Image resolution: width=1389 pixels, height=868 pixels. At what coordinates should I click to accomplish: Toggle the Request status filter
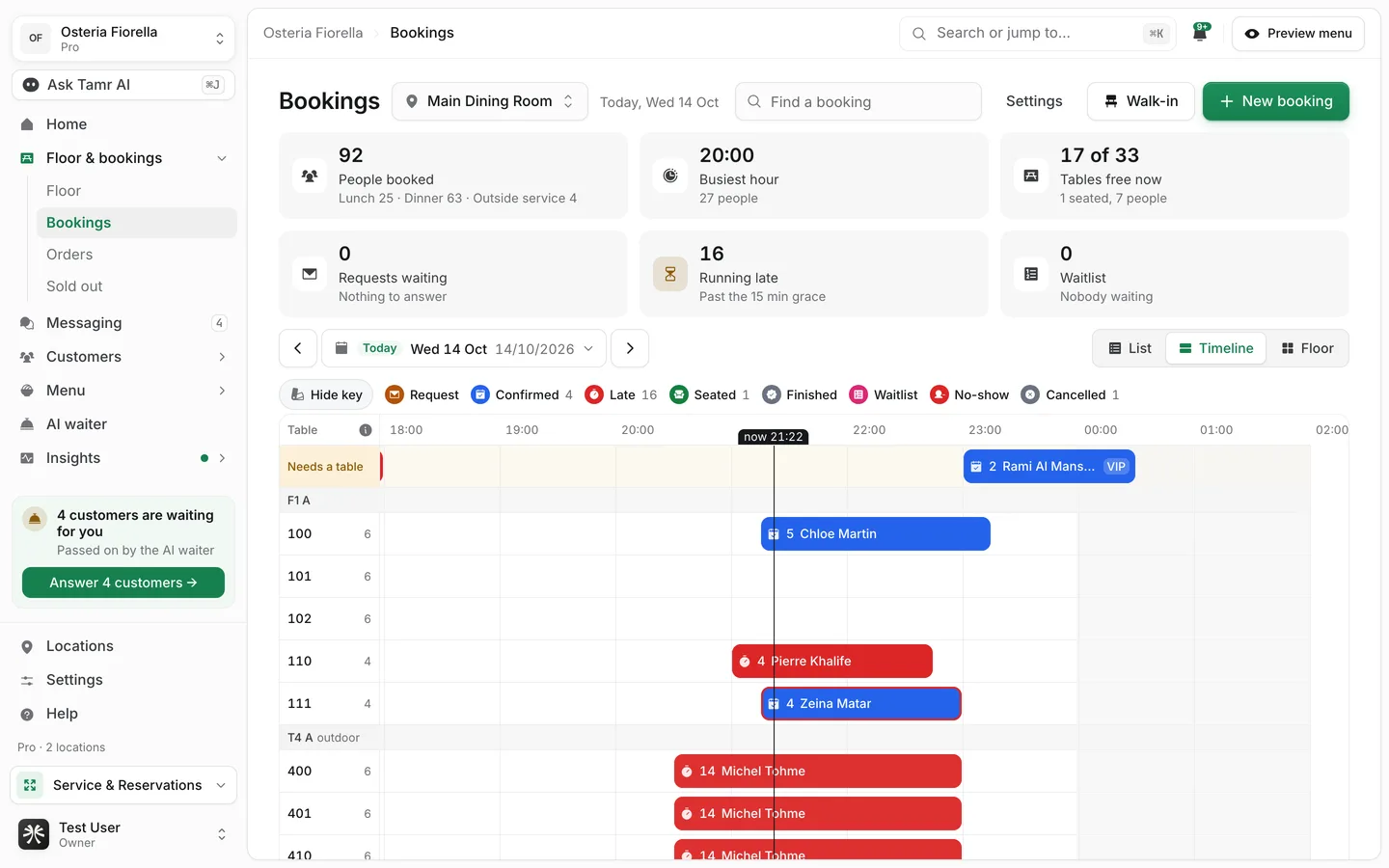[422, 394]
